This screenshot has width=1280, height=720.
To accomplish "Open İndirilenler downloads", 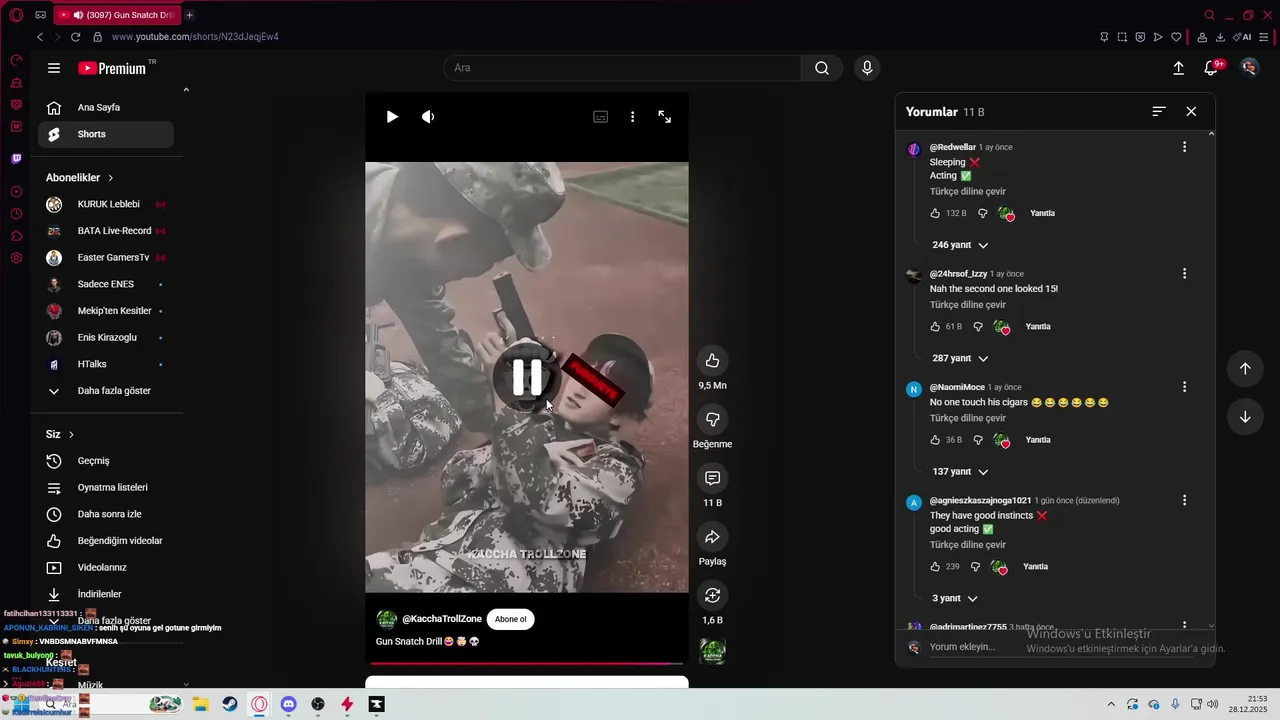I will coord(106,594).
